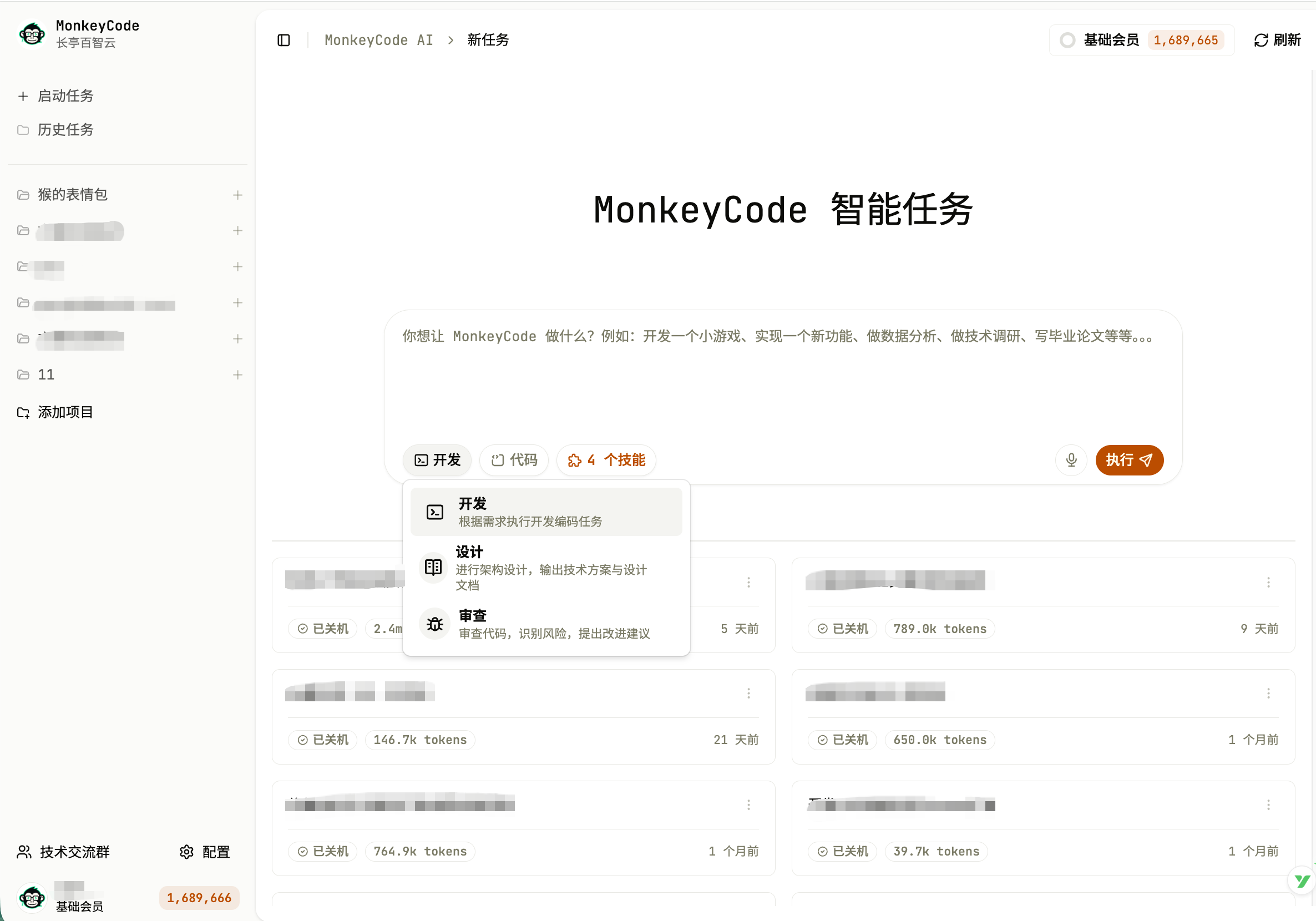Image resolution: width=1316 pixels, height=921 pixels.
Task: Click the 9 天前 timestamp
Action: 1259,629
